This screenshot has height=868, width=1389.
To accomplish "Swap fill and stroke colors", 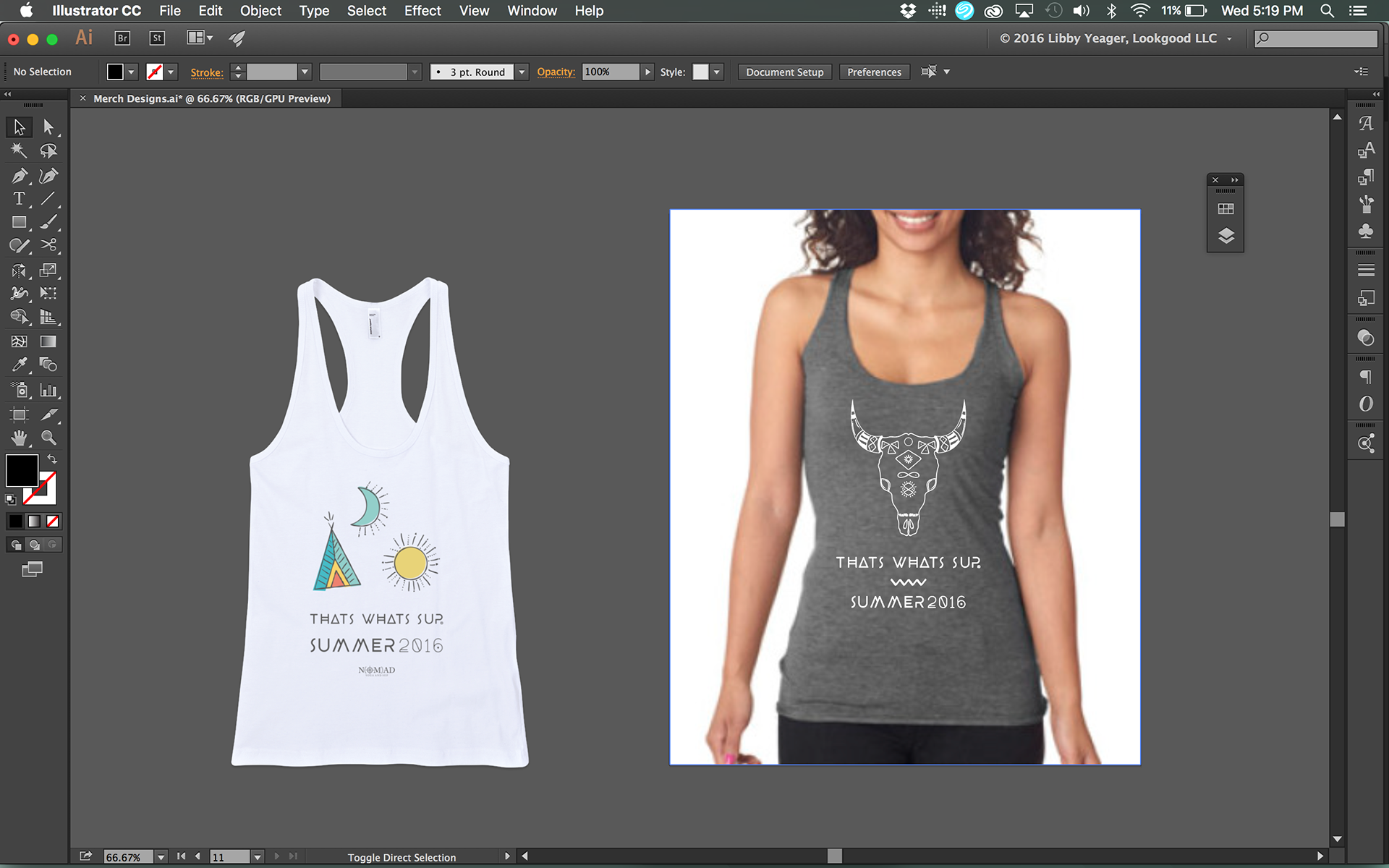I will point(52,459).
